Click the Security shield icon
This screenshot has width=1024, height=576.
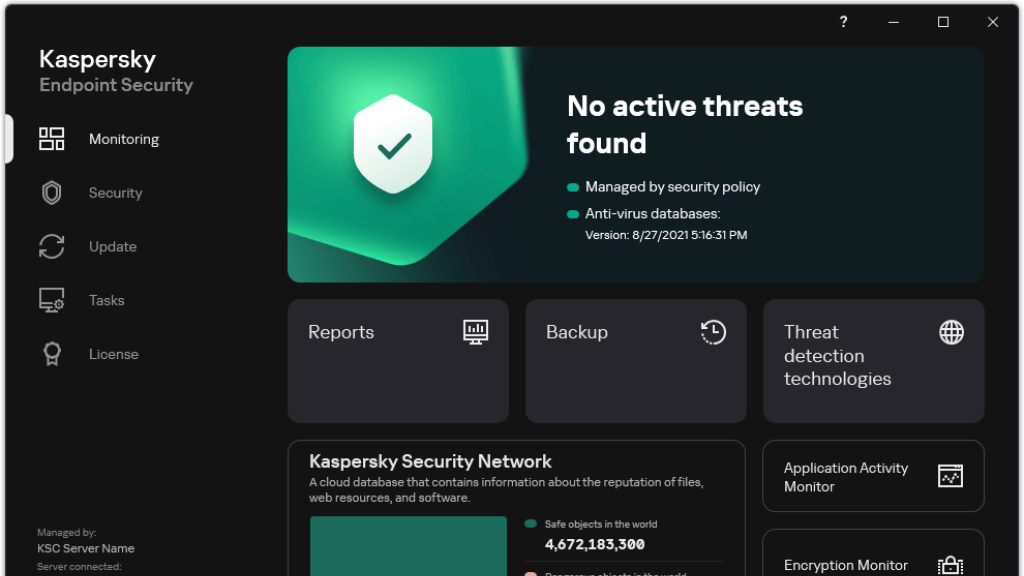pos(52,192)
